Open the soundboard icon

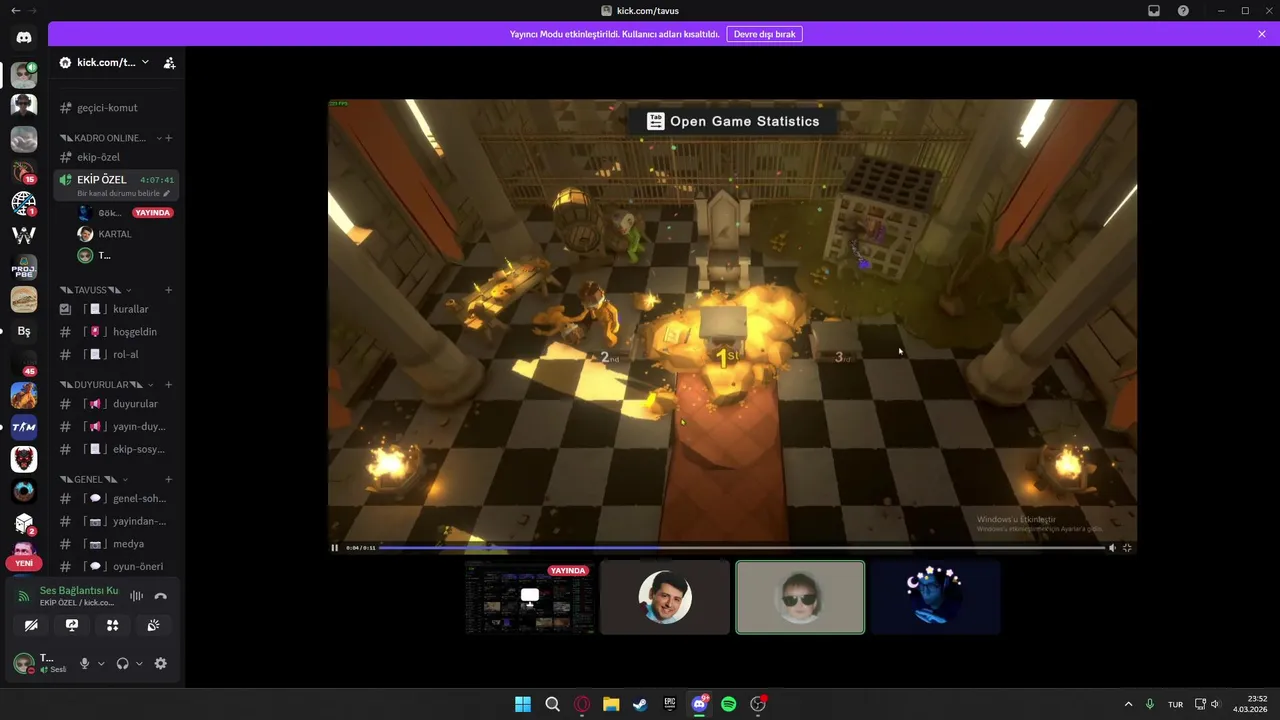pos(153,625)
